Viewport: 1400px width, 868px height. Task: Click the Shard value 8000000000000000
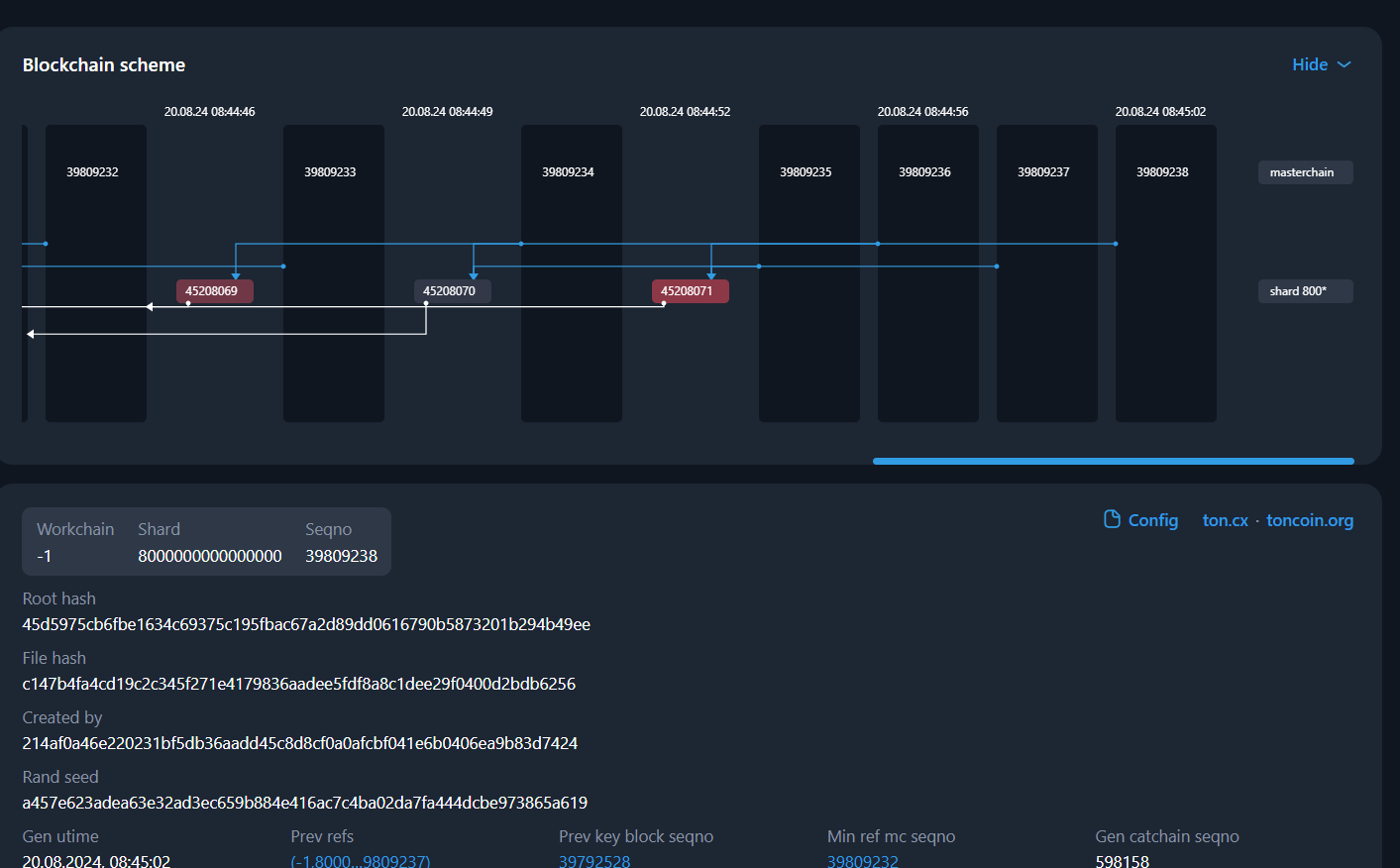(x=210, y=556)
